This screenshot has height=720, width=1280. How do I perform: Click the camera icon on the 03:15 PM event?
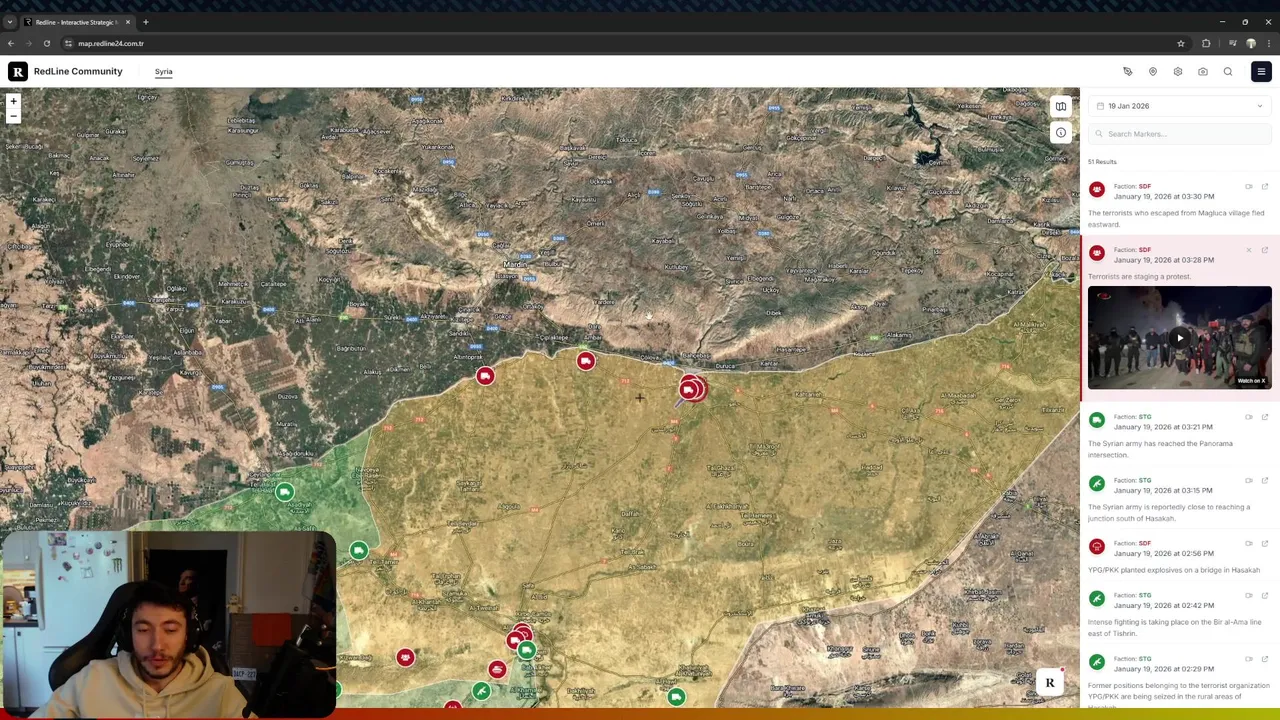pyautogui.click(x=1249, y=481)
